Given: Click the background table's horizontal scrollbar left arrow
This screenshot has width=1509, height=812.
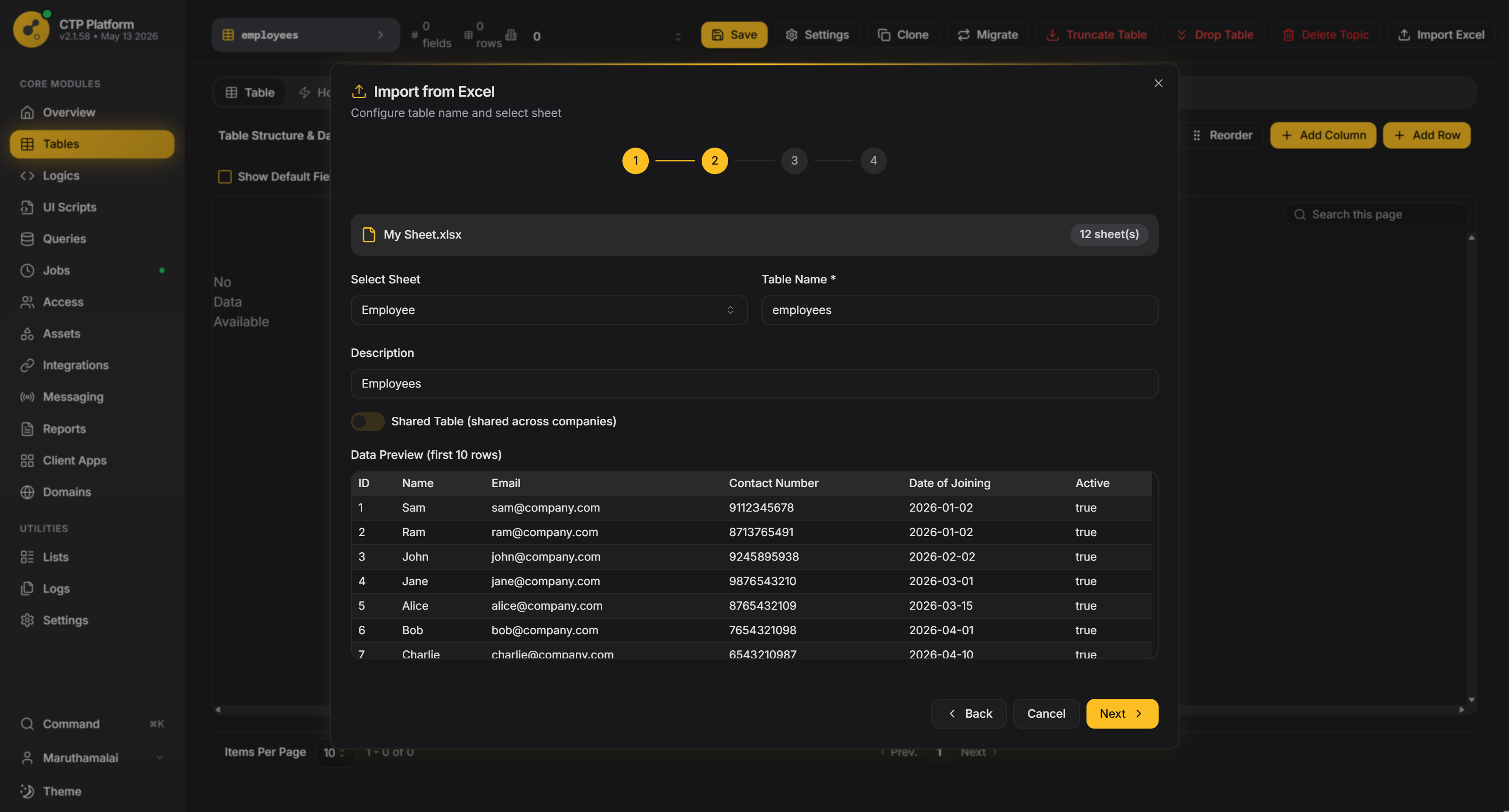Looking at the screenshot, I should click(218, 710).
